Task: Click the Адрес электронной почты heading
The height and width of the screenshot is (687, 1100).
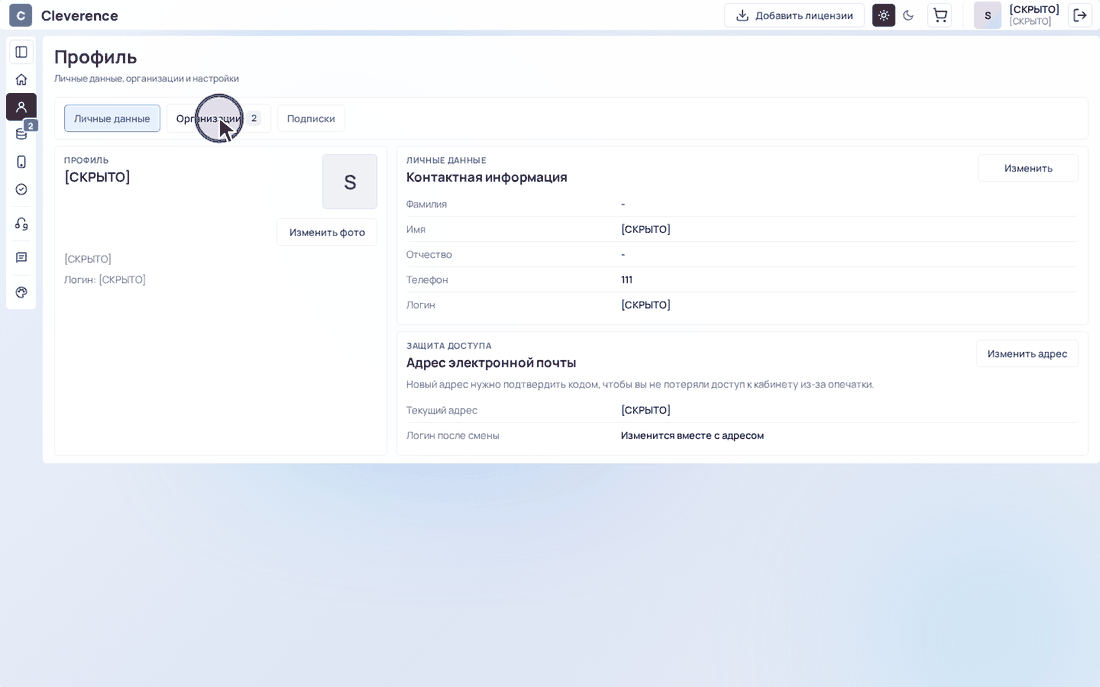Action: [x=491, y=363]
